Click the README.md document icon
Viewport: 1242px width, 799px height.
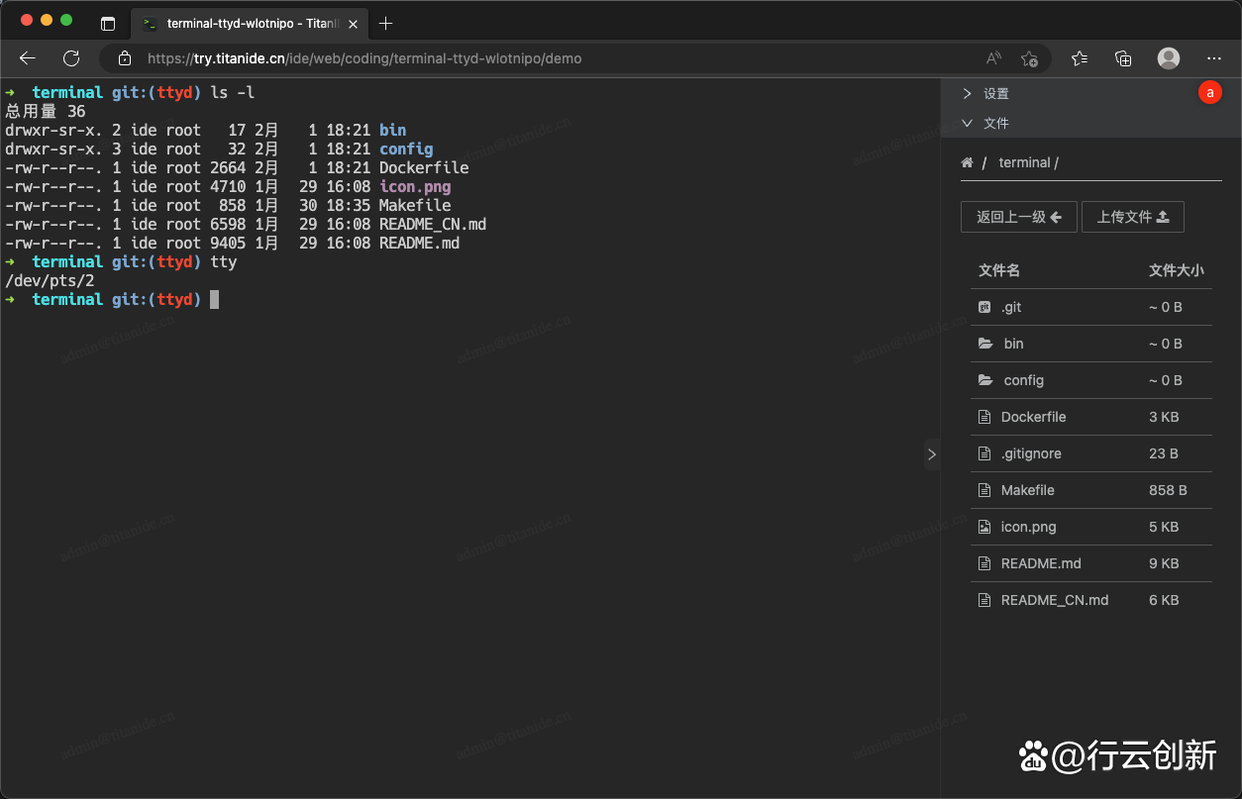point(984,563)
